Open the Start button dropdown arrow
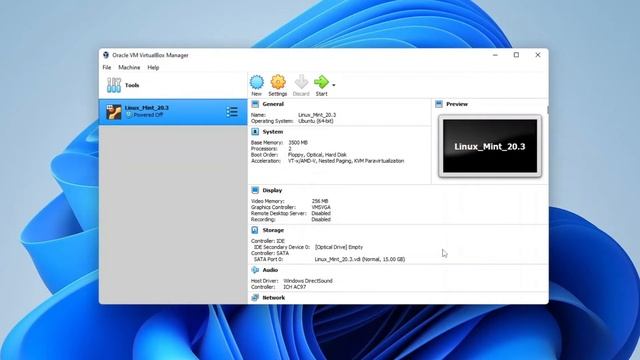 point(334,85)
